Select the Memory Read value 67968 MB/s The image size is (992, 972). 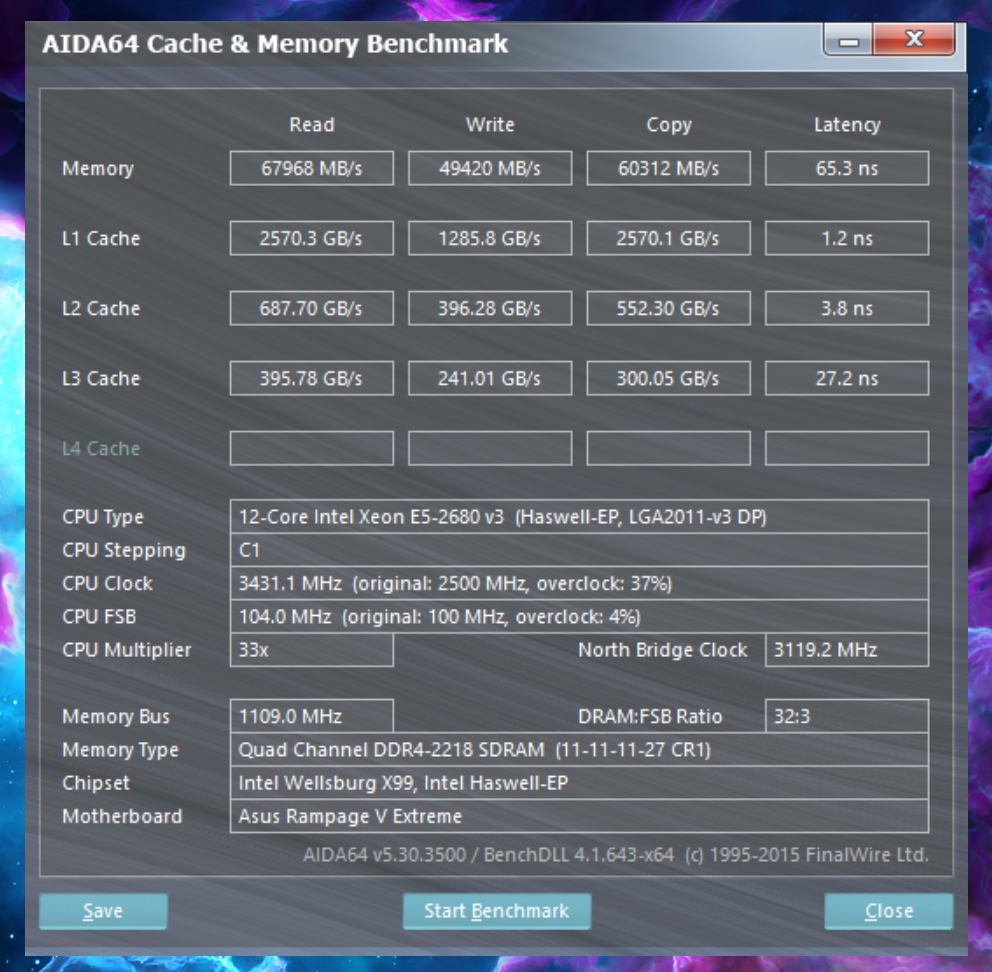pos(311,168)
